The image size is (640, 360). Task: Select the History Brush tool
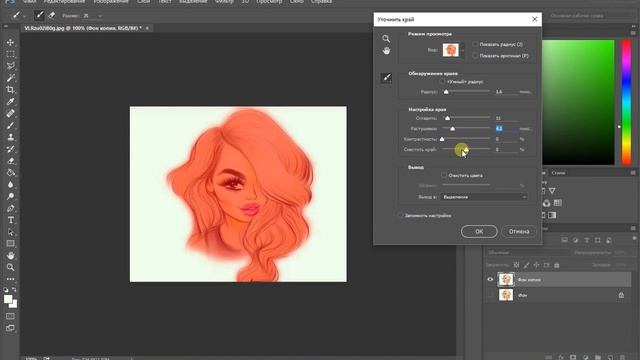point(11,149)
